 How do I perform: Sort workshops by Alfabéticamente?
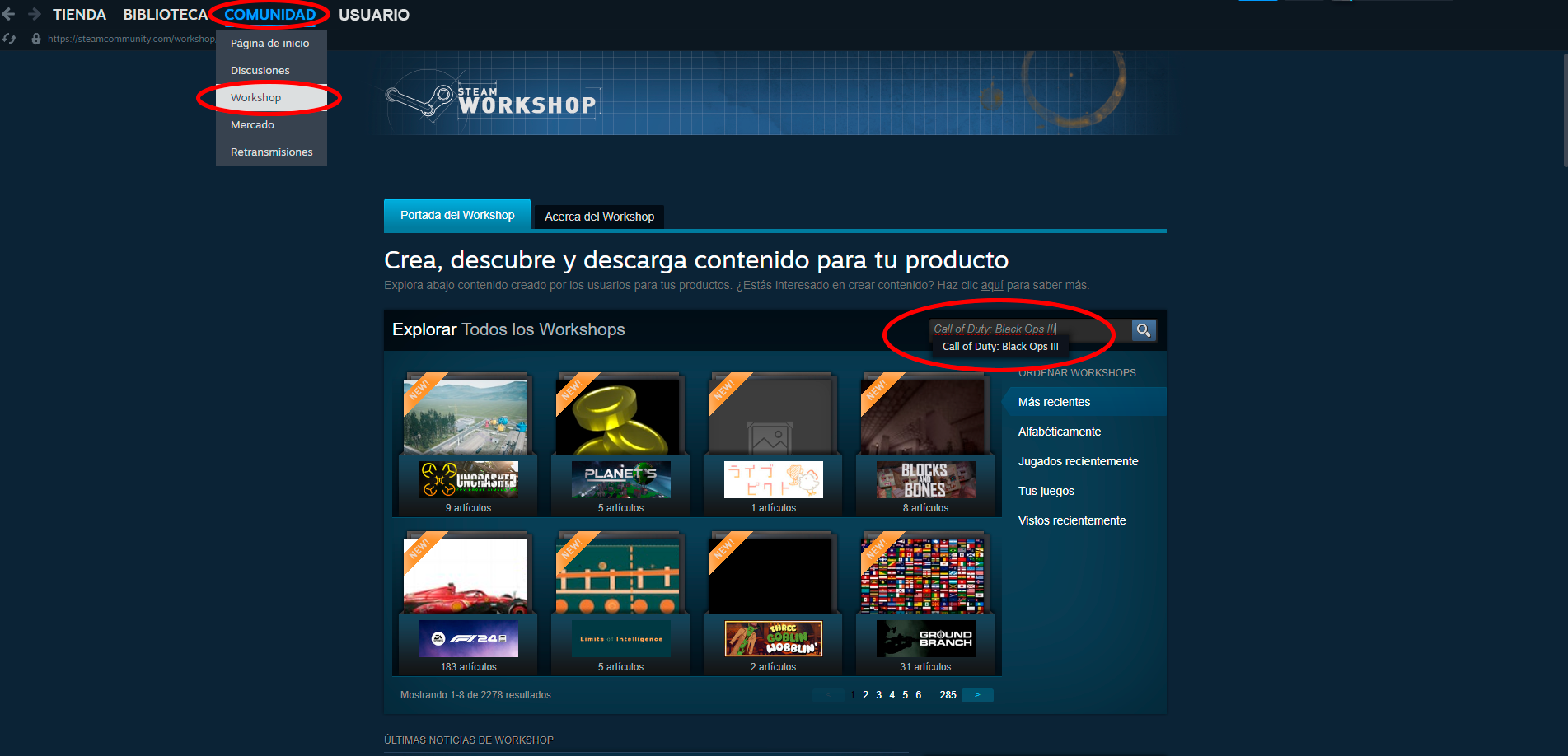[1060, 432]
